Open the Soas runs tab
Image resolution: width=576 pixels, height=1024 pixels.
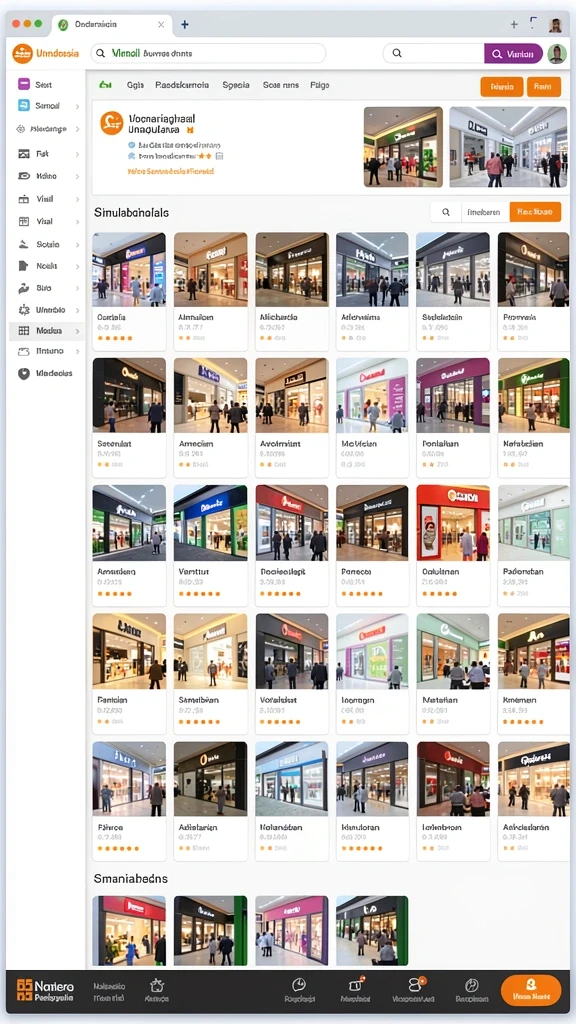(x=281, y=85)
